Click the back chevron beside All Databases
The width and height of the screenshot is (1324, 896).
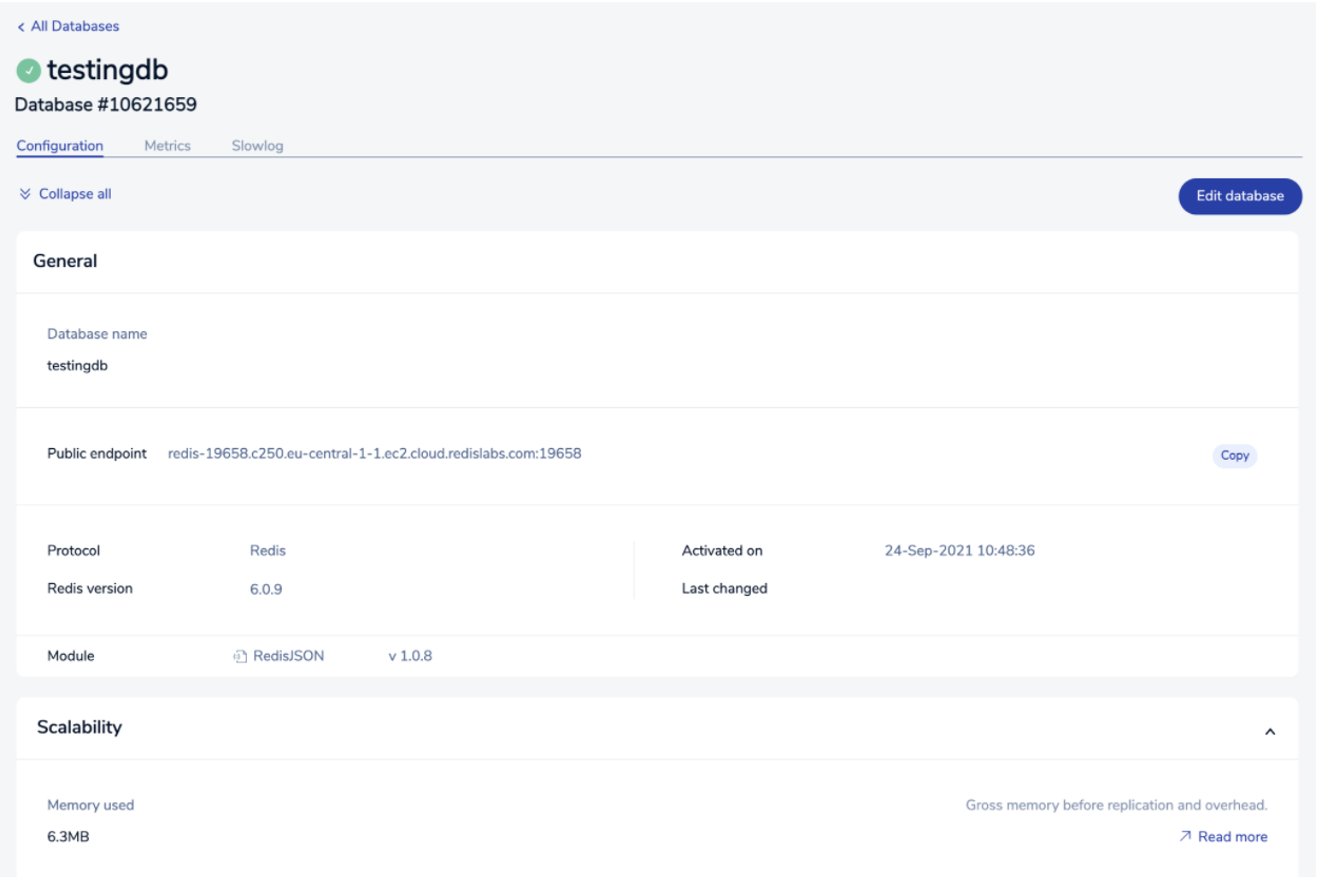(x=21, y=27)
